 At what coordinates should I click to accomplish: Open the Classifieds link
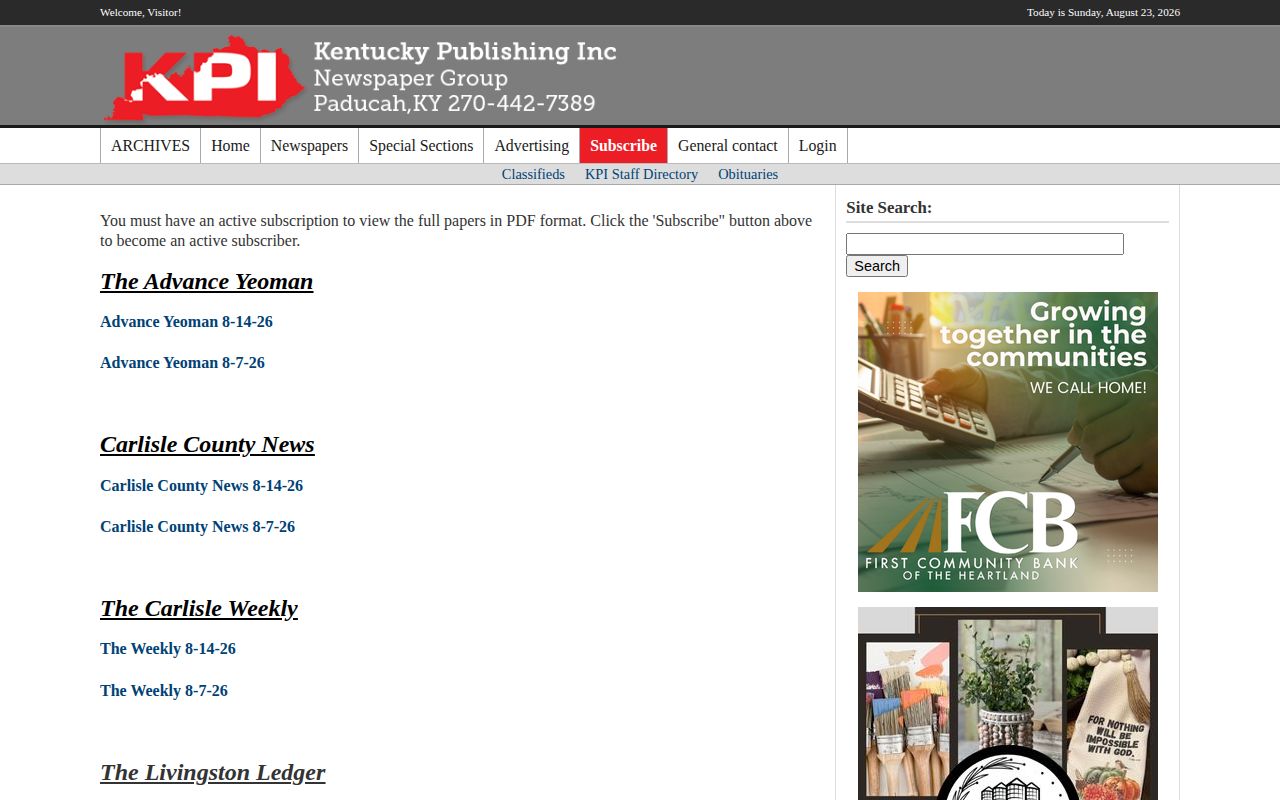533,174
